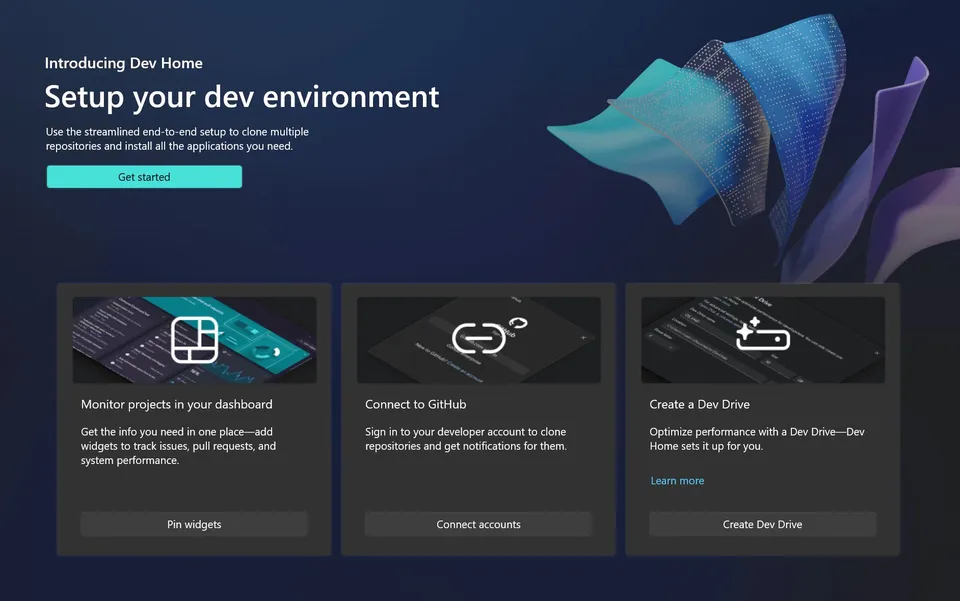Click the Setup your dev environment title
Image resolution: width=960 pixels, height=601 pixels.
[x=241, y=96]
